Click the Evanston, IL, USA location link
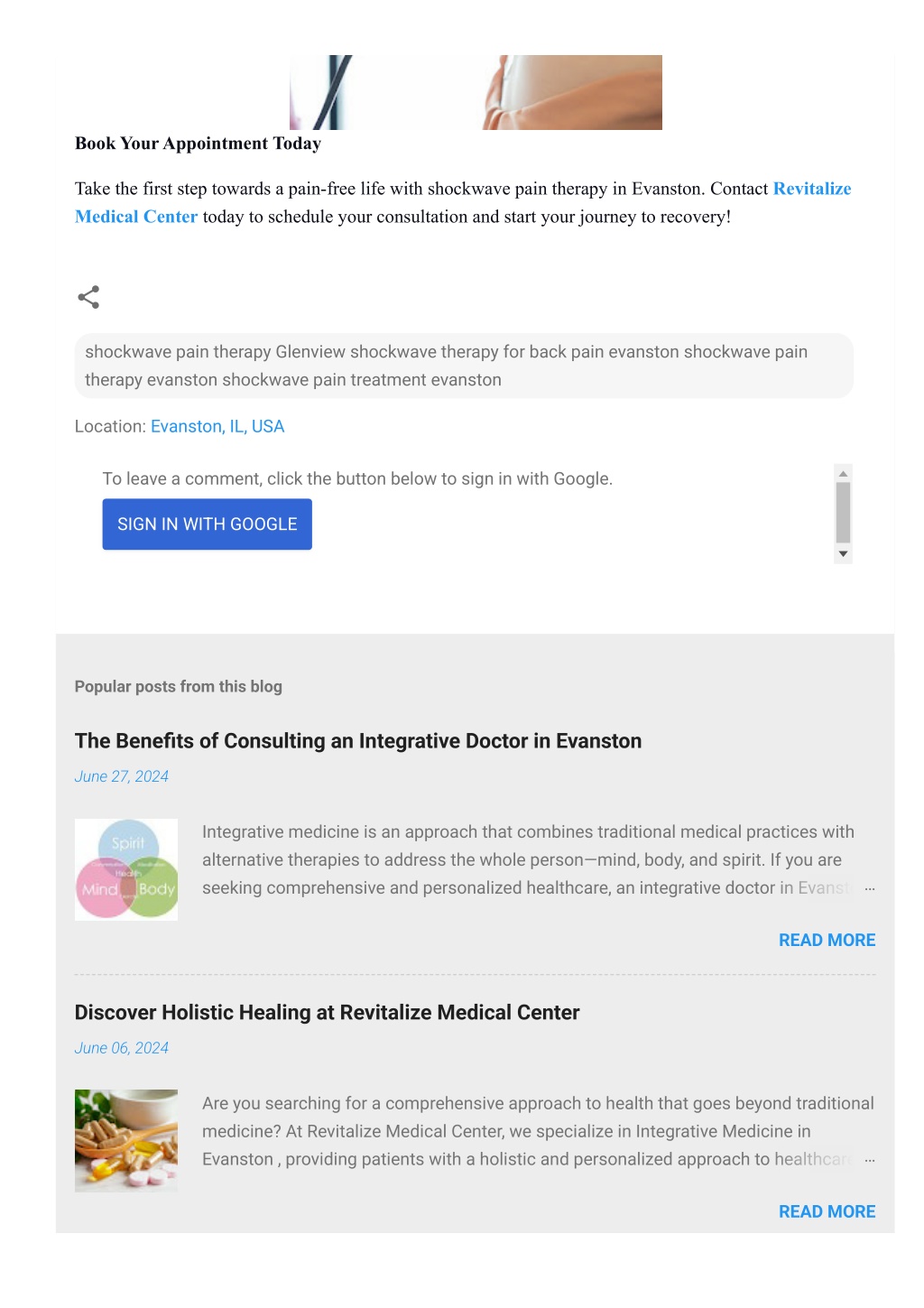 [x=217, y=426]
